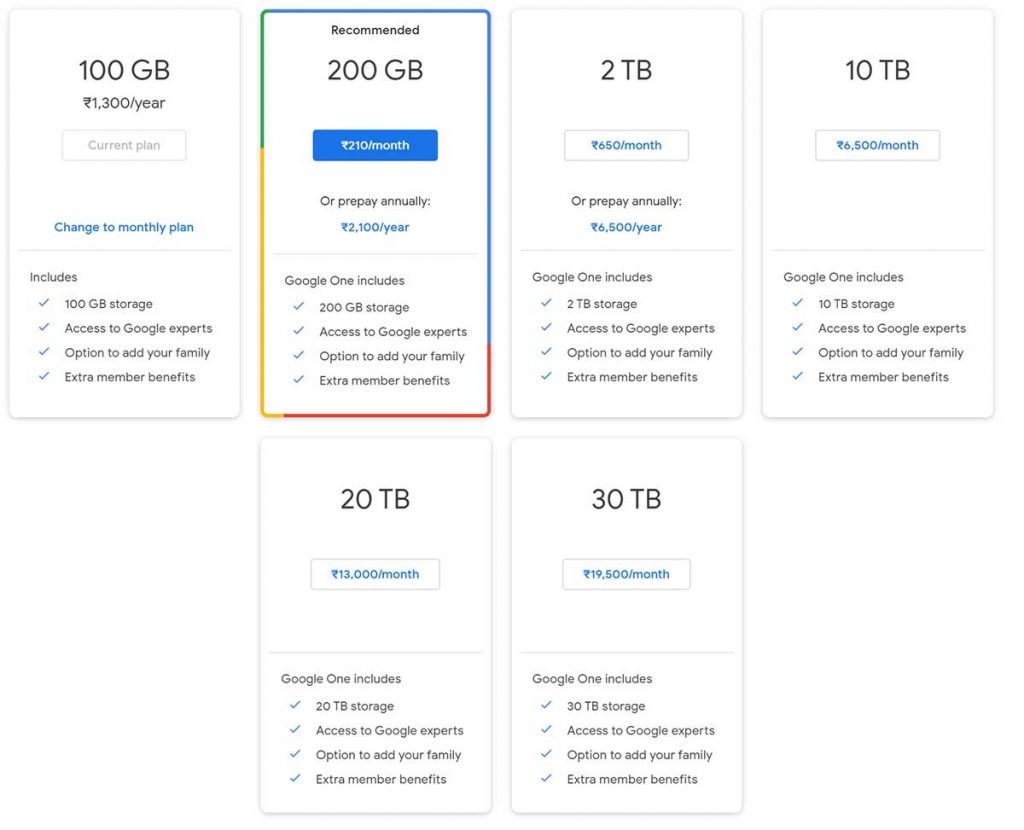
Task: Click checkmark beside Extra member benefits, 30 TB card
Action: (546, 778)
